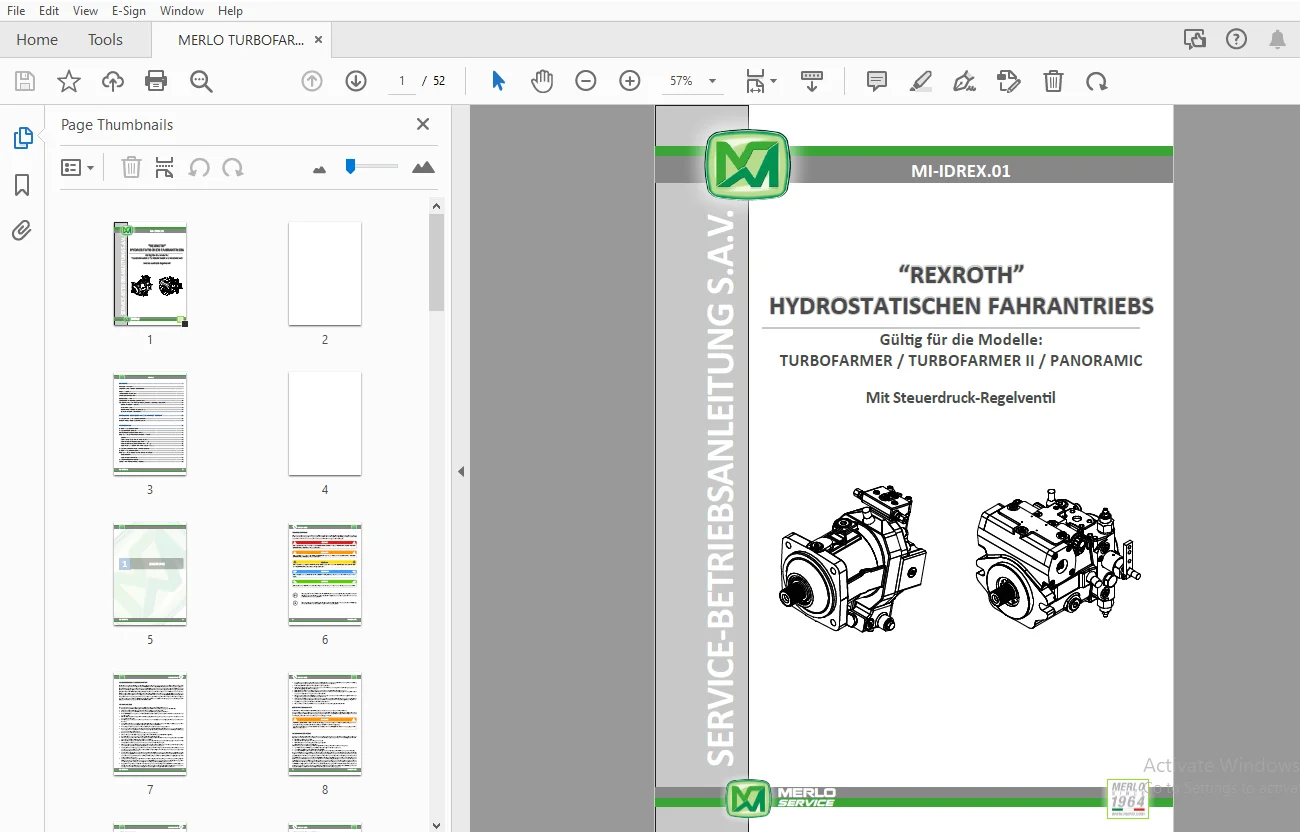
Task: Open the E-Sign menu
Action: (x=129, y=11)
